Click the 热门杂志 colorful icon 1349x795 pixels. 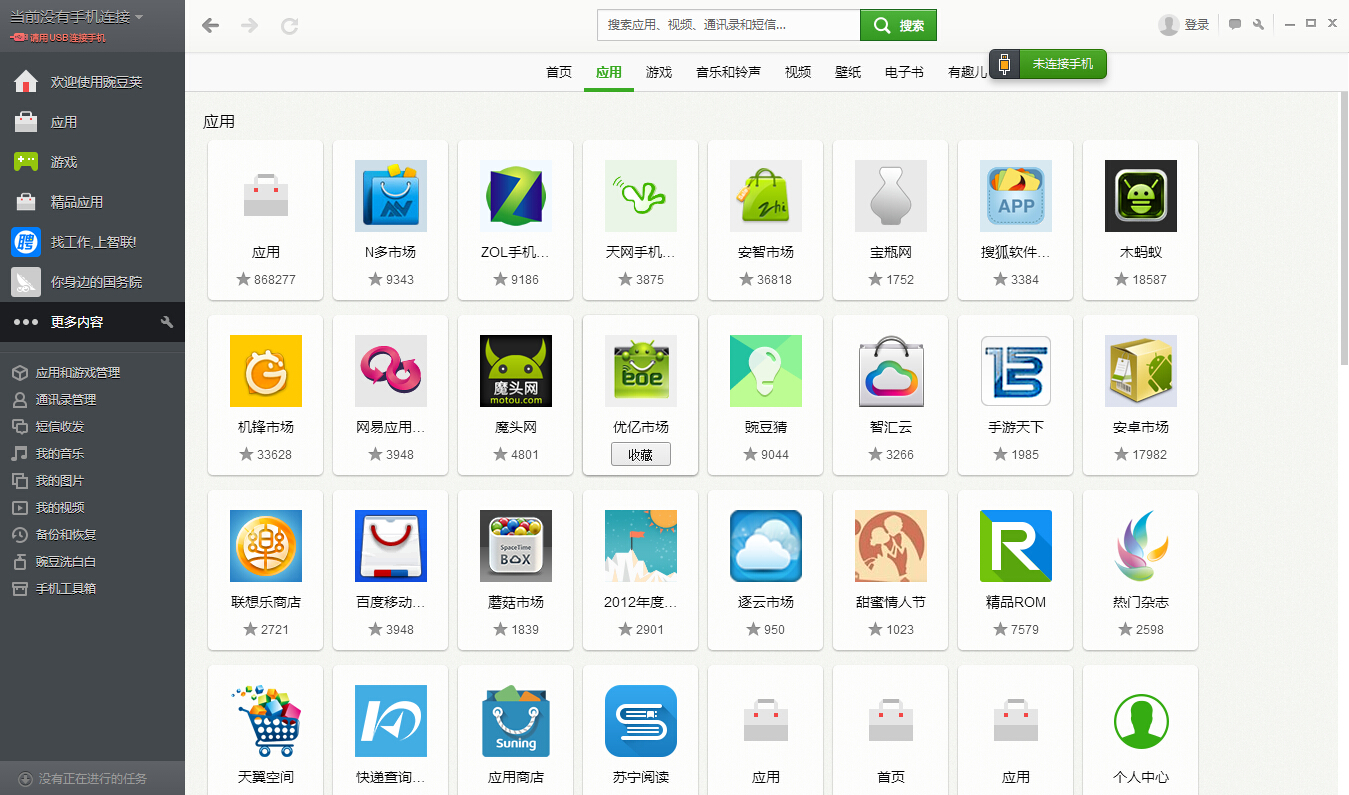point(1140,546)
